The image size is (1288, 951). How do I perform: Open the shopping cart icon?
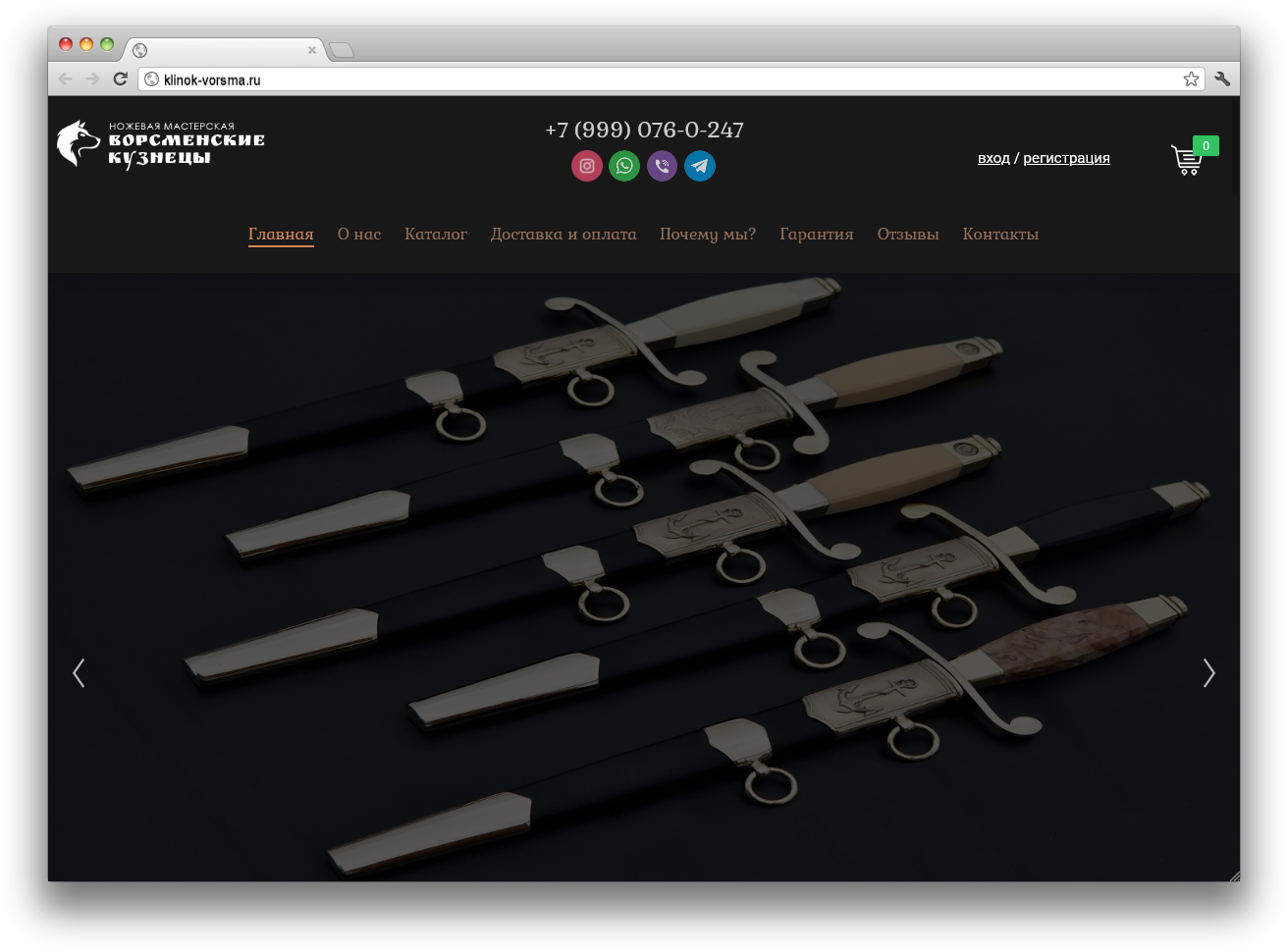tap(1187, 160)
